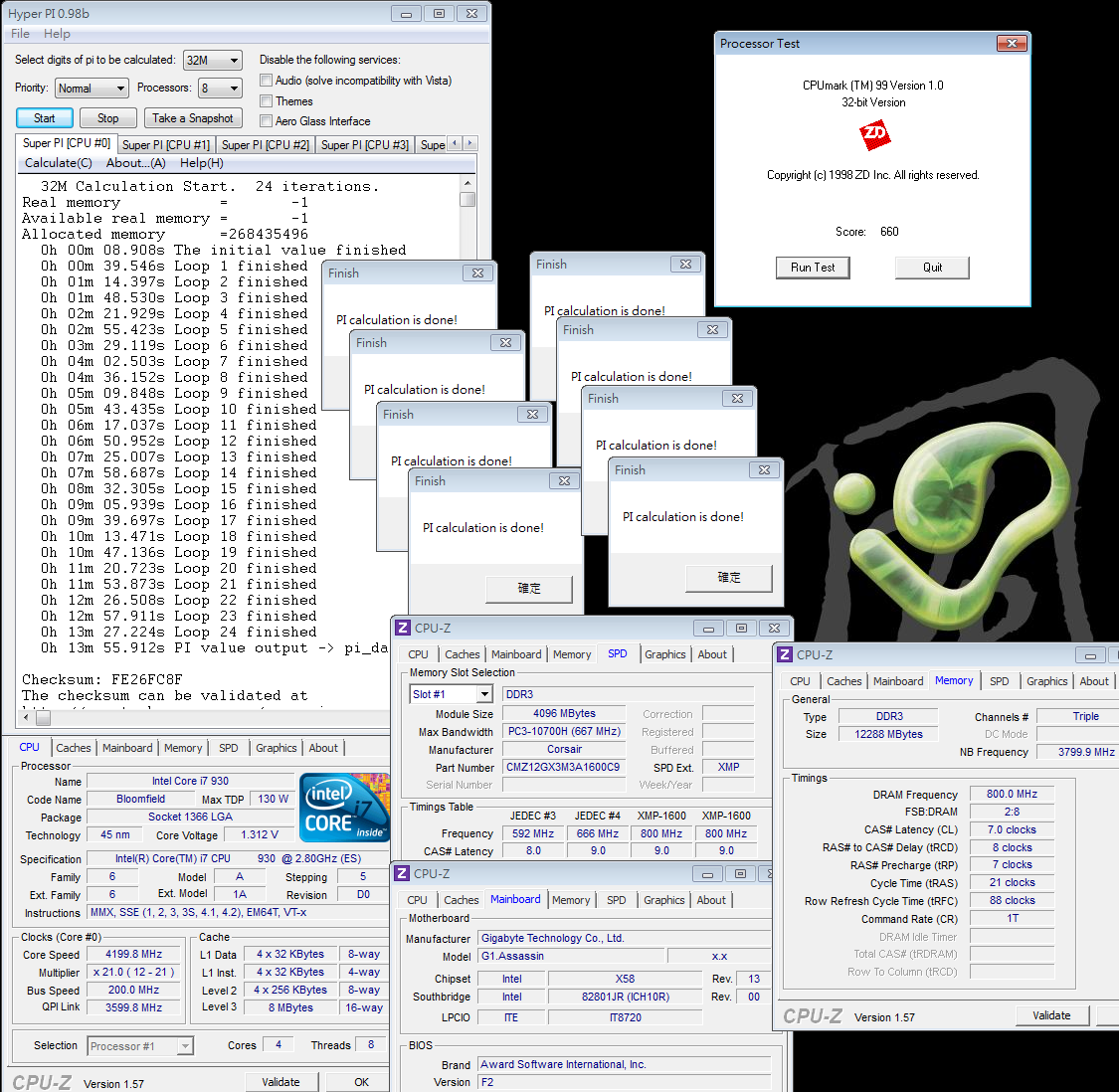Click Take a Snapshot button
1119x1092 pixels.
coord(193,118)
